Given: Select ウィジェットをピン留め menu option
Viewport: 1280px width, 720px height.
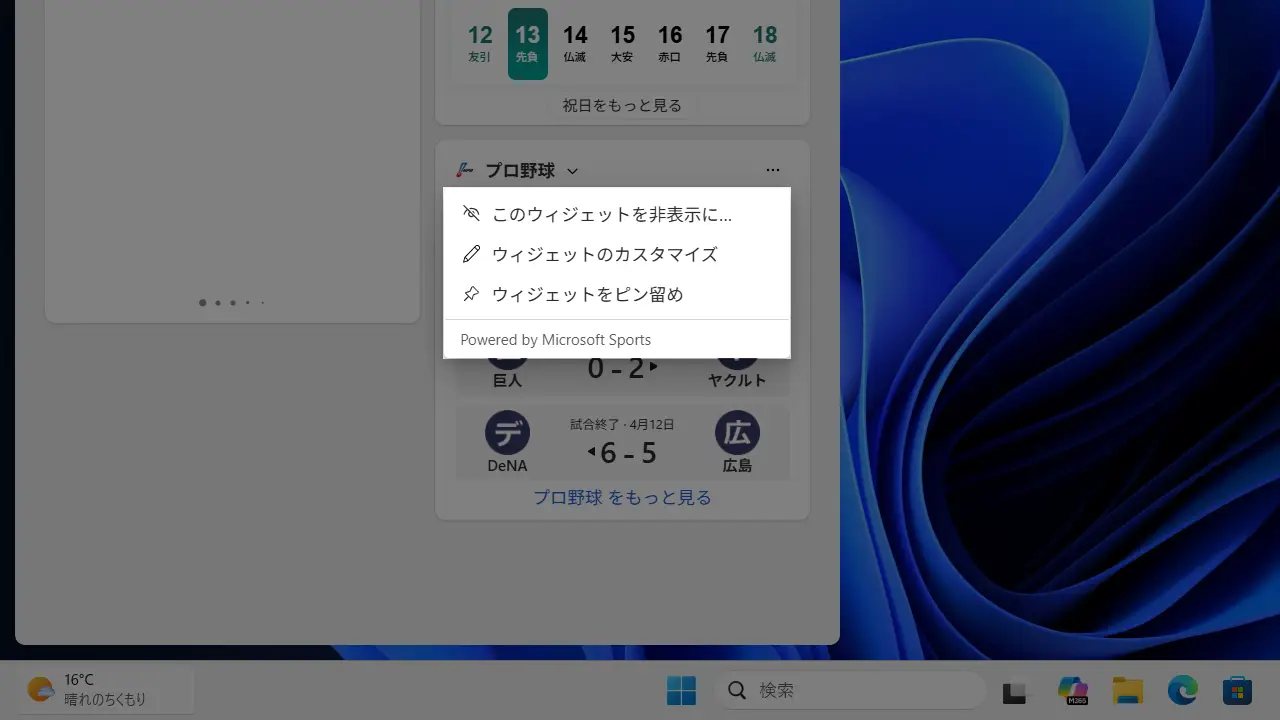Looking at the screenshot, I should point(587,294).
